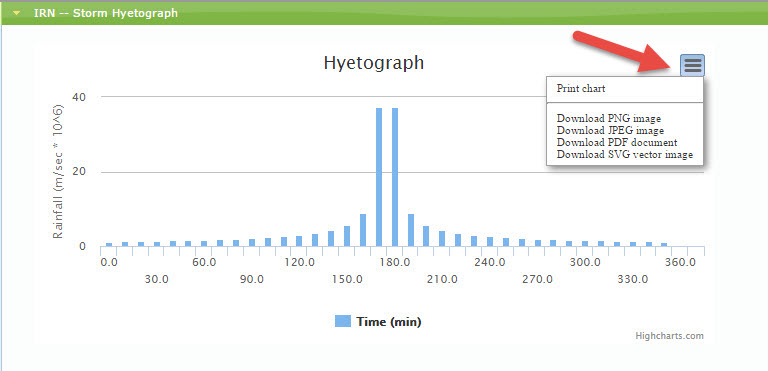Collapse the IRN Storm Hyetograph panel arrow
This screenshot has height=371, width=768.
[x=17, y=13]
